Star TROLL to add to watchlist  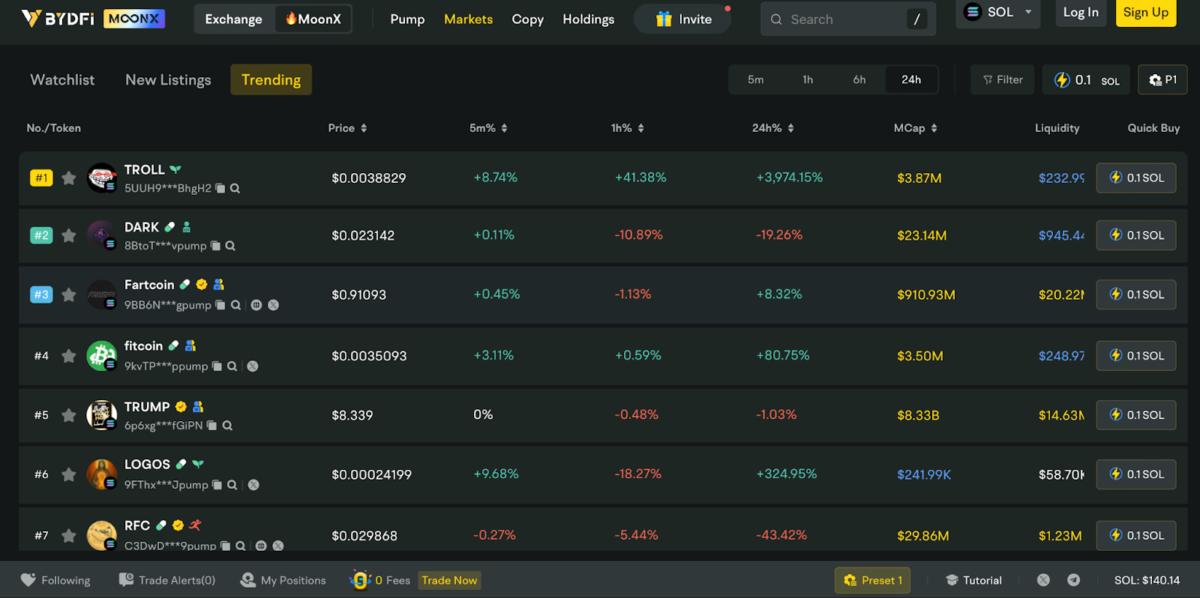68,178
